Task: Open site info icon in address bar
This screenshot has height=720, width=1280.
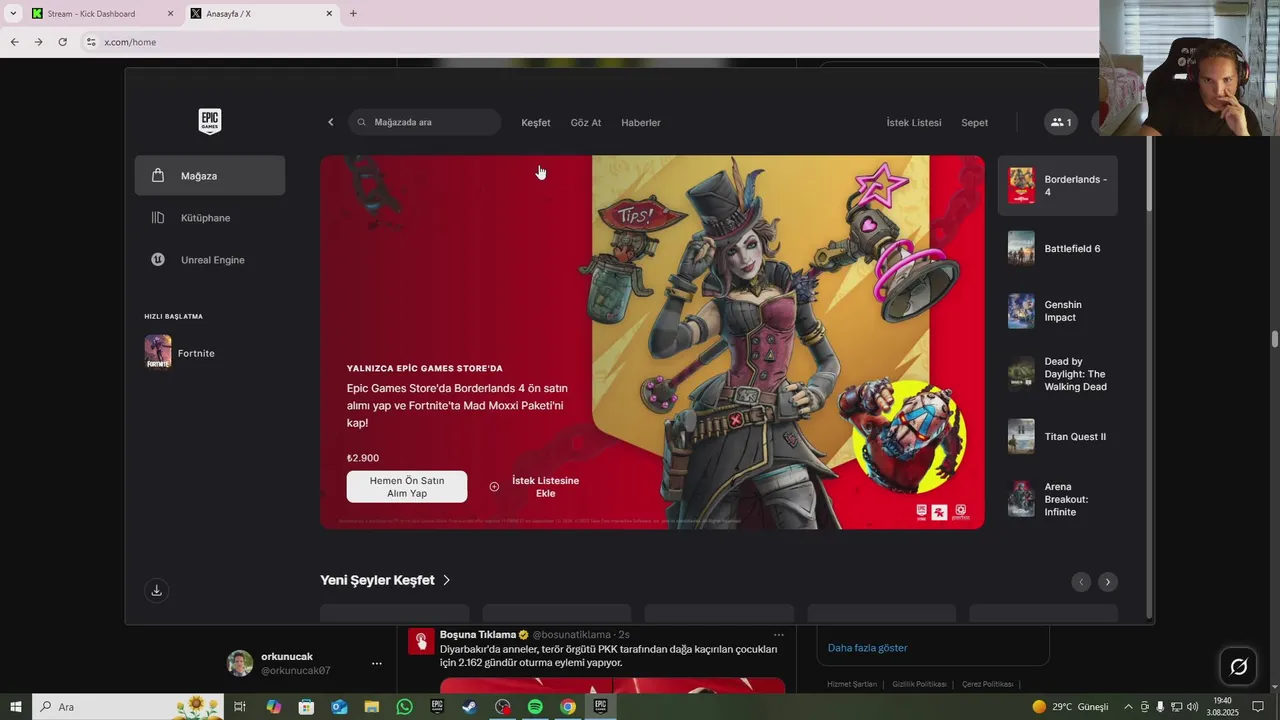Action: click(x=91, y=42)
